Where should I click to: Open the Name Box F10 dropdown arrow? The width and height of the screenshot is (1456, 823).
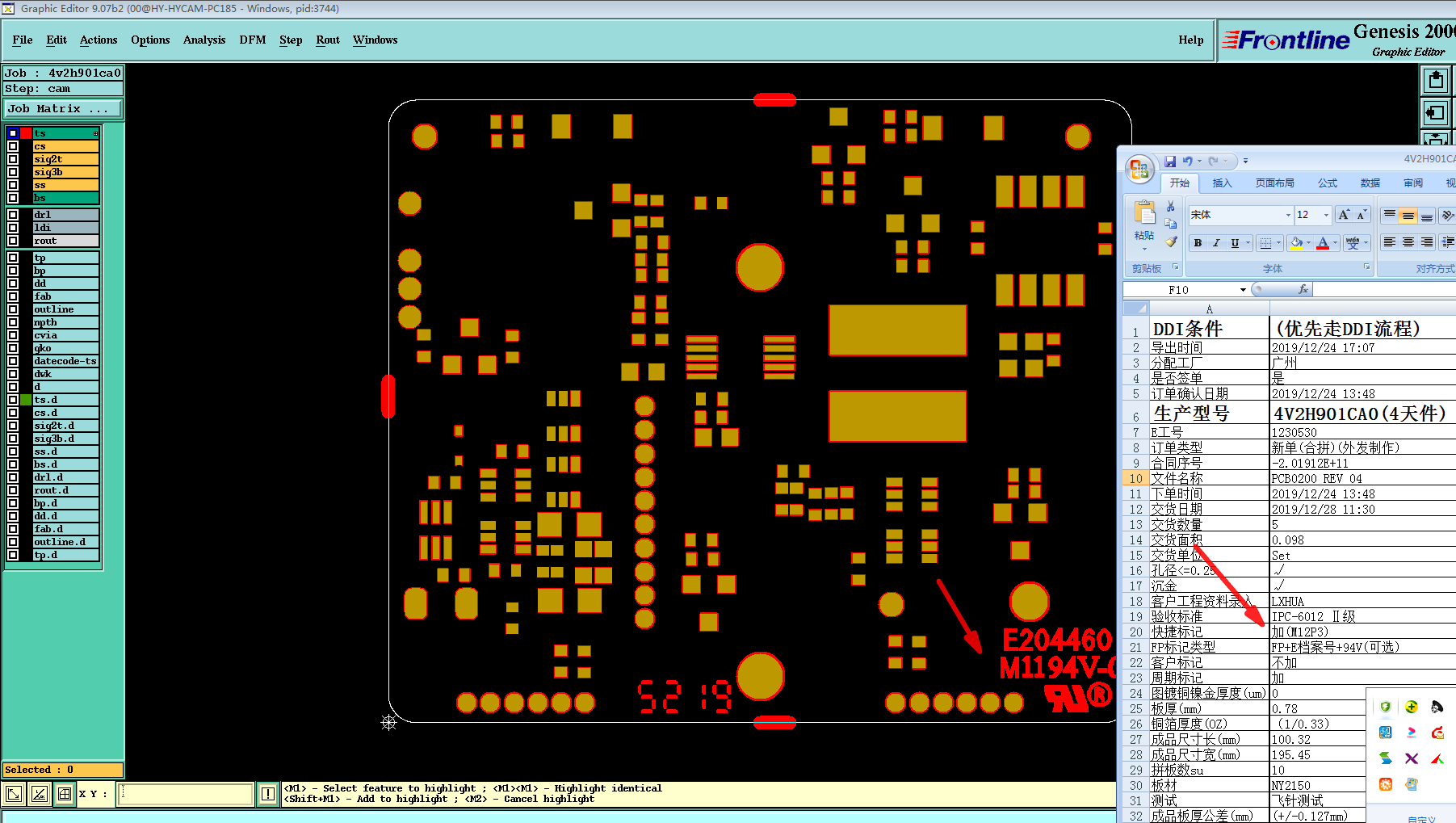click(x=1243, y=290)
